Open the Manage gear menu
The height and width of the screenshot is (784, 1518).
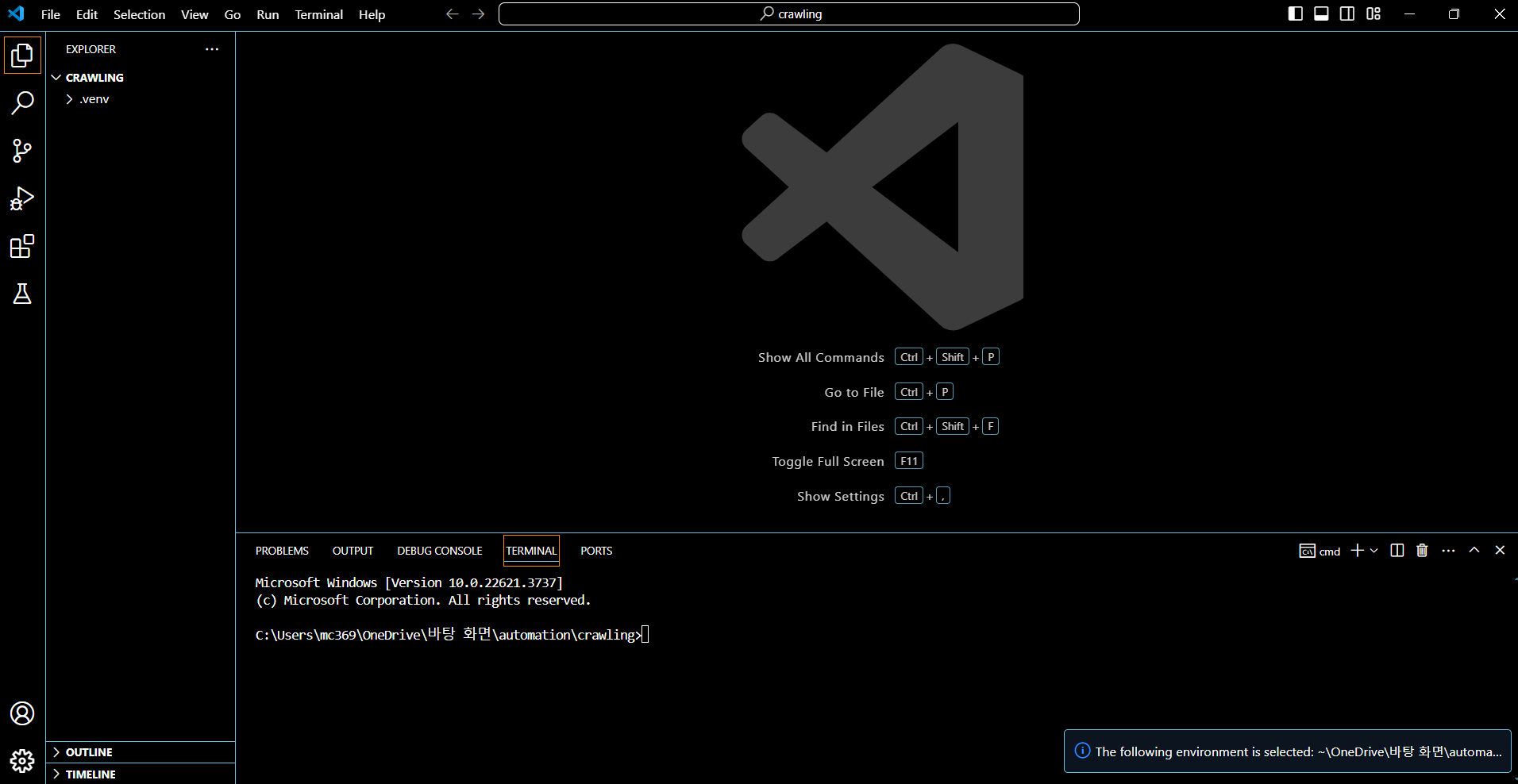(22, 761)
